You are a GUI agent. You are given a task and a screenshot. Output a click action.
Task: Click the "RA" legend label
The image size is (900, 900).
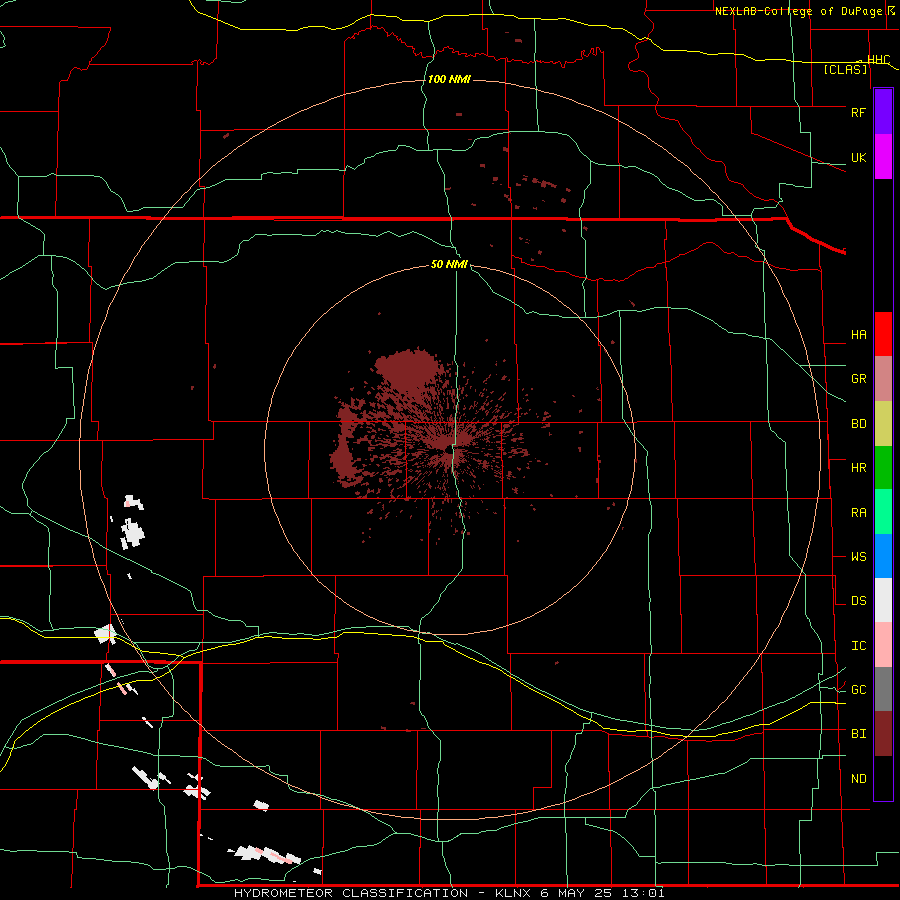(x=858, y=513)
